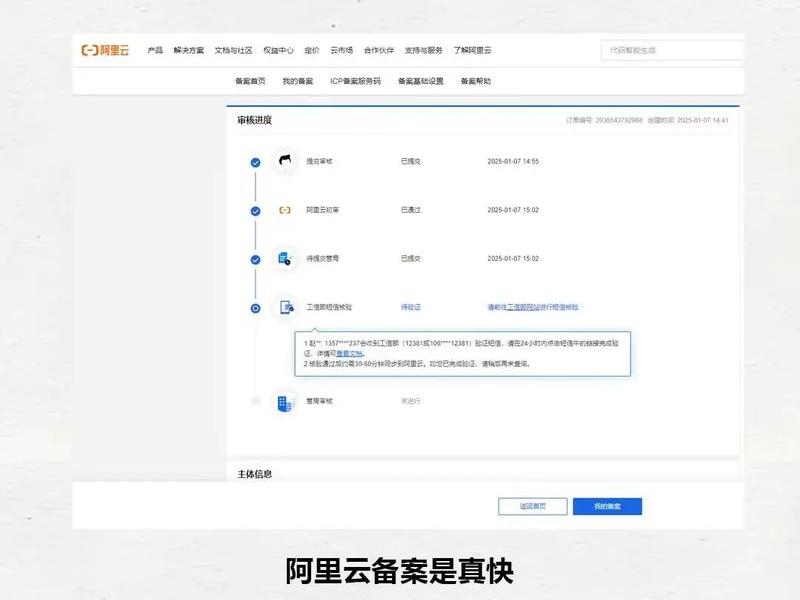Open 了解阿里云 in the top navigation
This screenshot has width=800, height=600.
click(x=472, y=50)
